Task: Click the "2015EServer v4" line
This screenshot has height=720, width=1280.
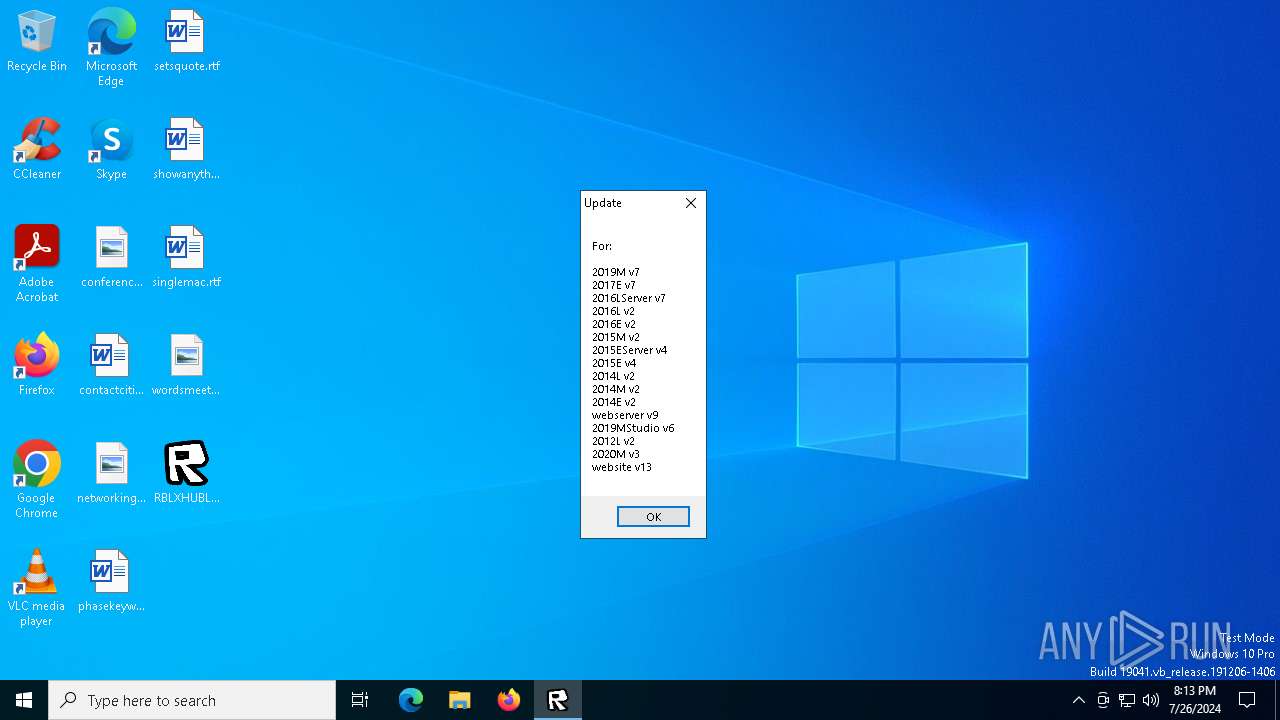Action: (x=629, y=350)
